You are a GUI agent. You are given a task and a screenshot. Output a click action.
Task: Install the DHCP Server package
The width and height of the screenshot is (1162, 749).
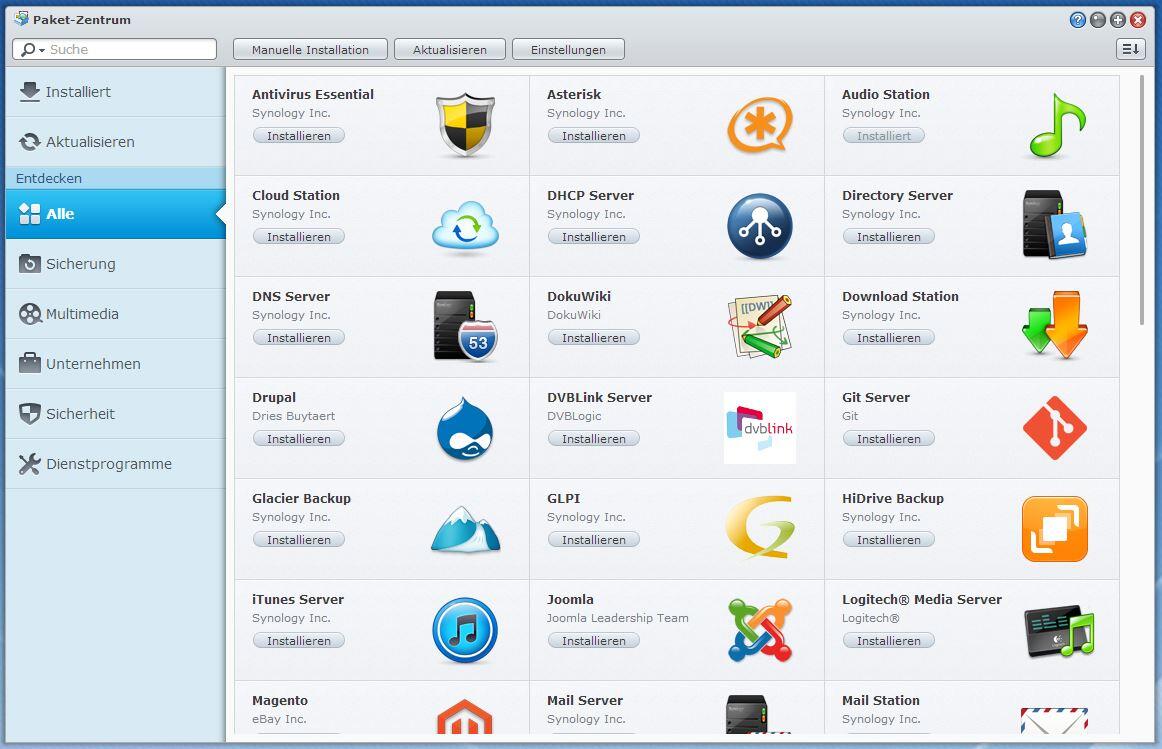[594, 236]
